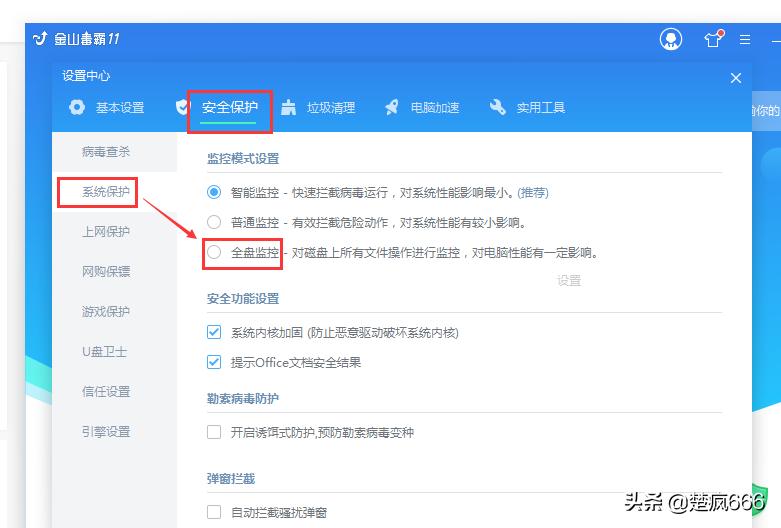Uncheck 提示Office文档安全结果 checkbox
Screen dimensions: 781x528
214,362
